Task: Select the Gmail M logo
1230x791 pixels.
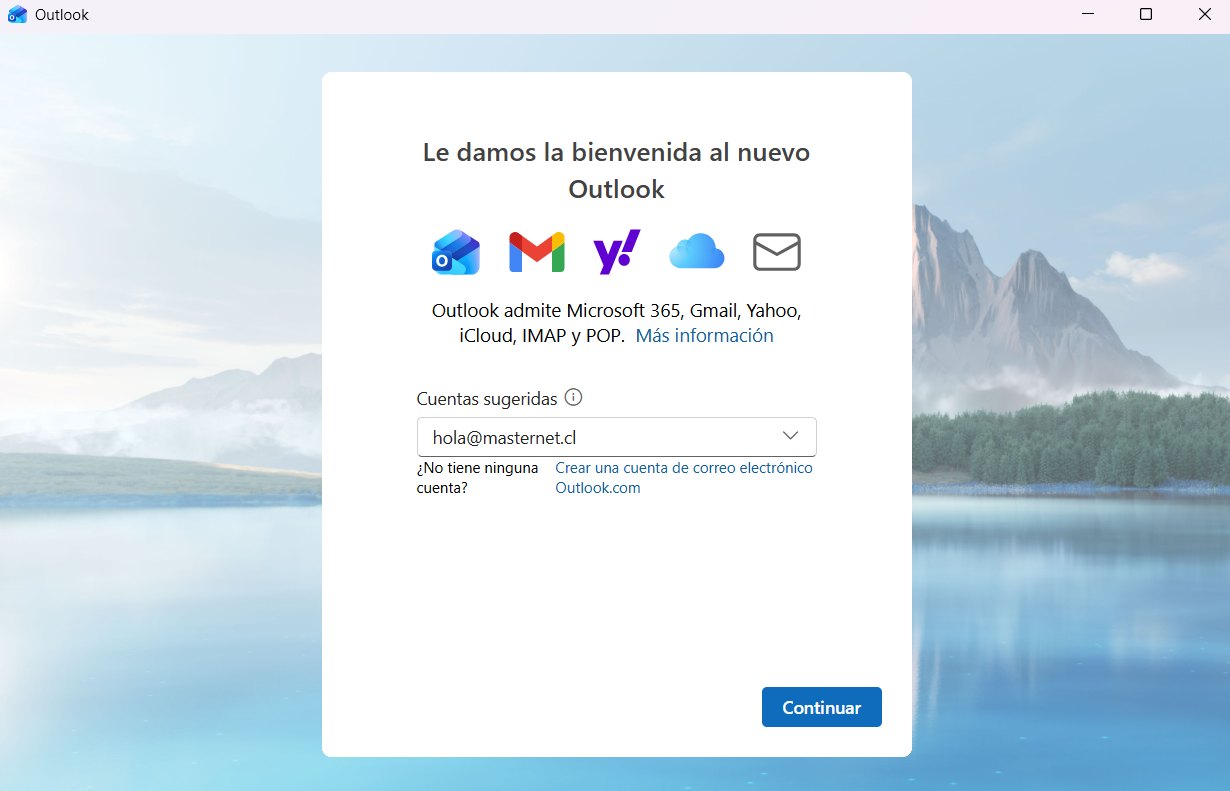Action: tap(536, 252)
